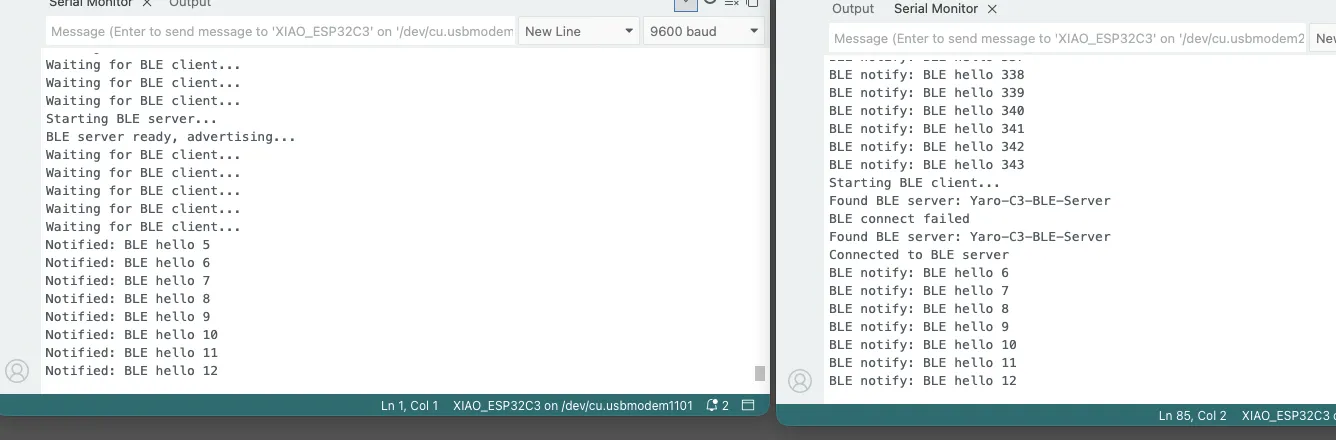
Task: Click 'BLE notify: BLE hello 338' line
Action: tap(927, 75)
